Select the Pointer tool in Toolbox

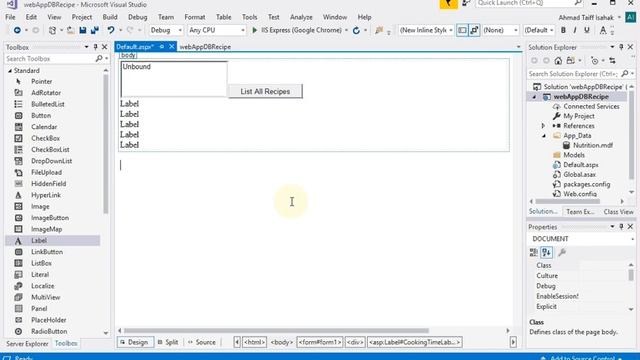point(42,81)
